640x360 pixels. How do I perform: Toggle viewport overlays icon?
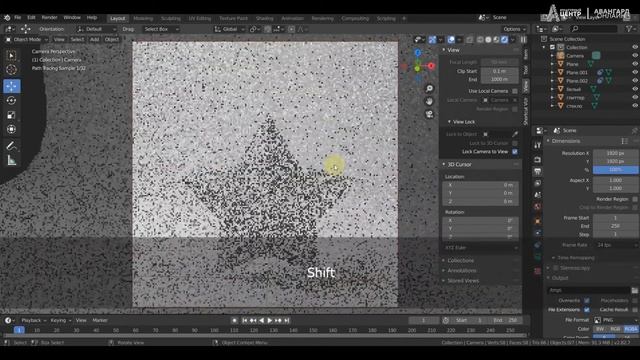[451, 40]
